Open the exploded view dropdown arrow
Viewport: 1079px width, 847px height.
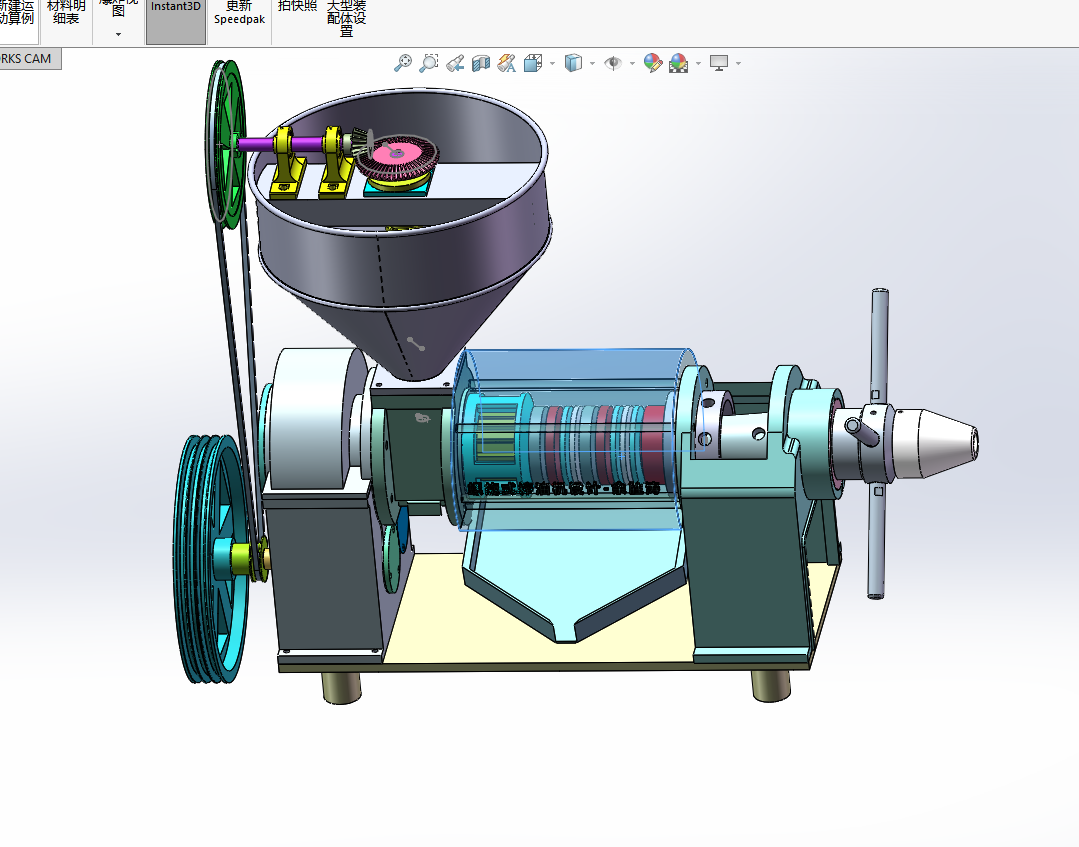coord(118,34)
